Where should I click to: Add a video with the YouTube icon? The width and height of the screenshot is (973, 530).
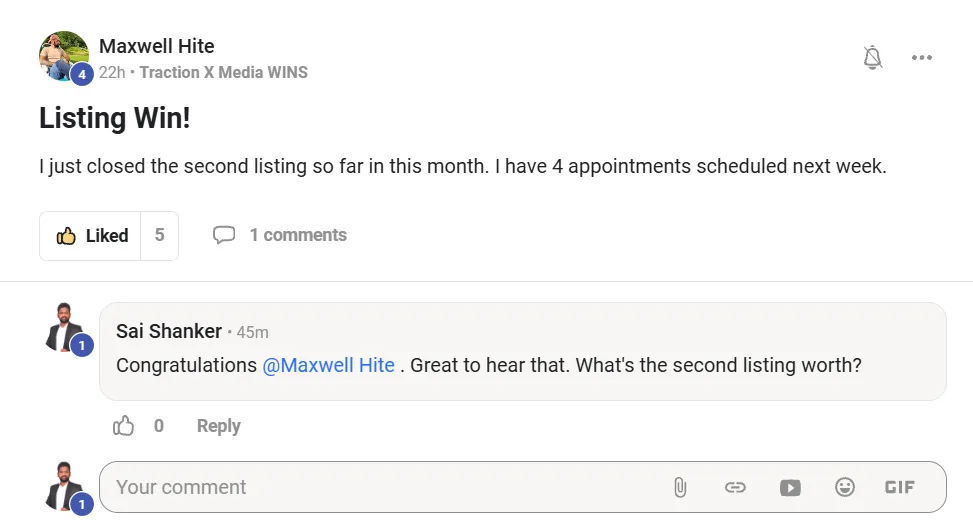790,488
